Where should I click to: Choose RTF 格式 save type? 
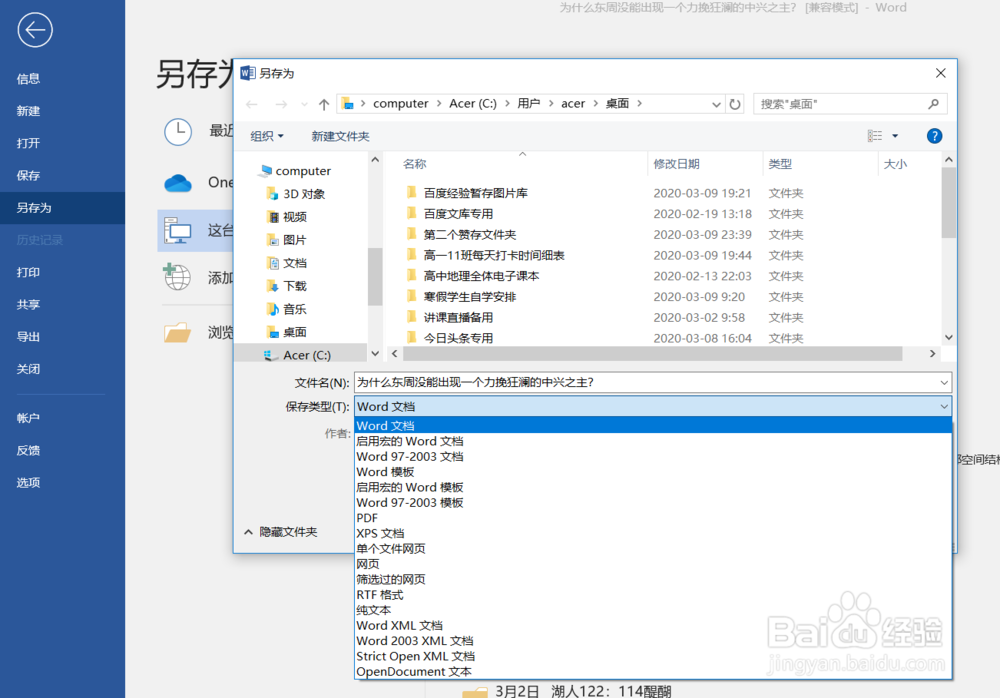[653, 595]
